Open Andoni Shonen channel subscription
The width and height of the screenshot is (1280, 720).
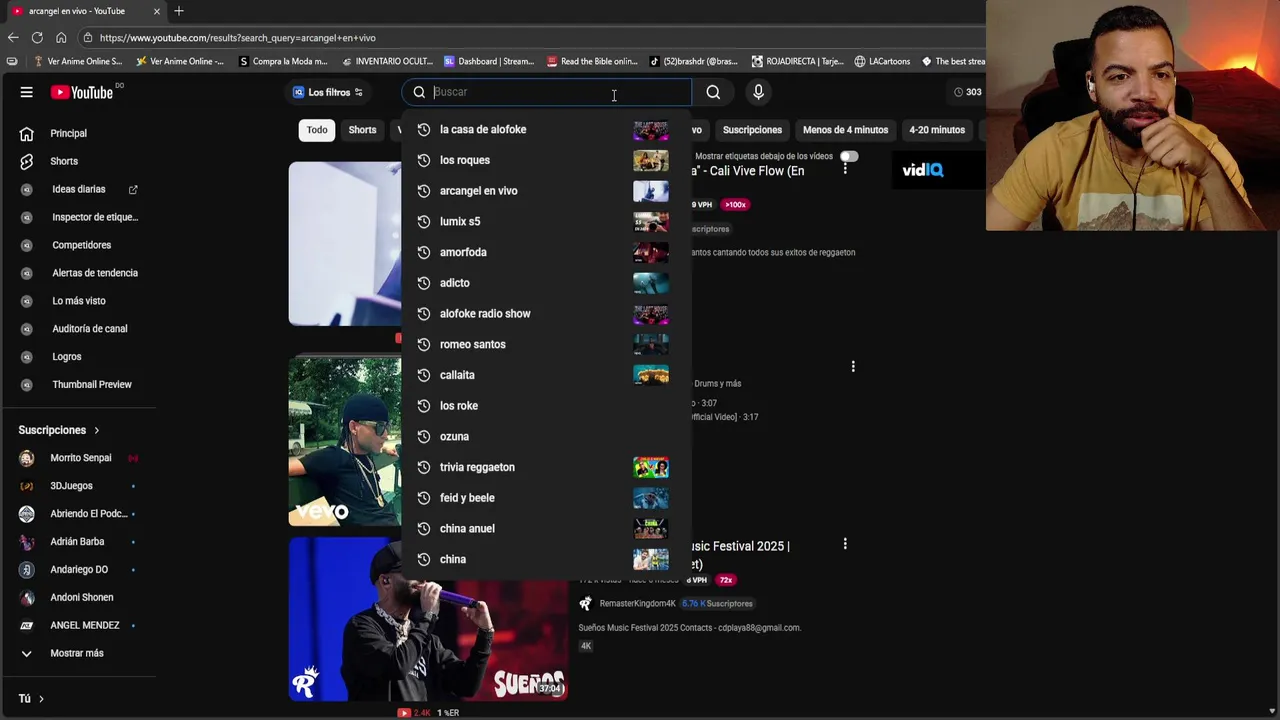[81, 598]
